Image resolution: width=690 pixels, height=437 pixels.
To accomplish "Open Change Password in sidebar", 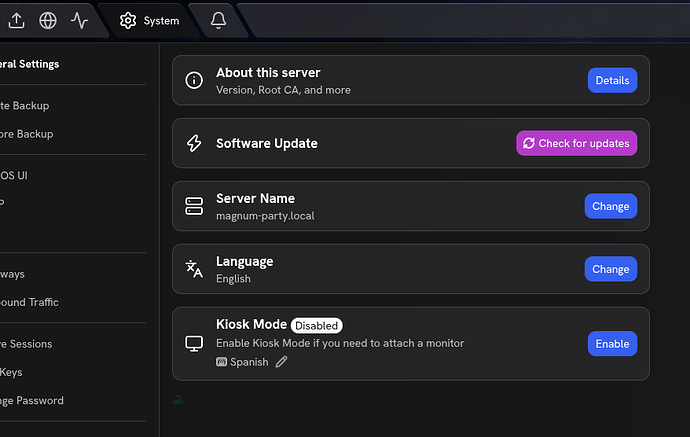I will tap(32, 400).
